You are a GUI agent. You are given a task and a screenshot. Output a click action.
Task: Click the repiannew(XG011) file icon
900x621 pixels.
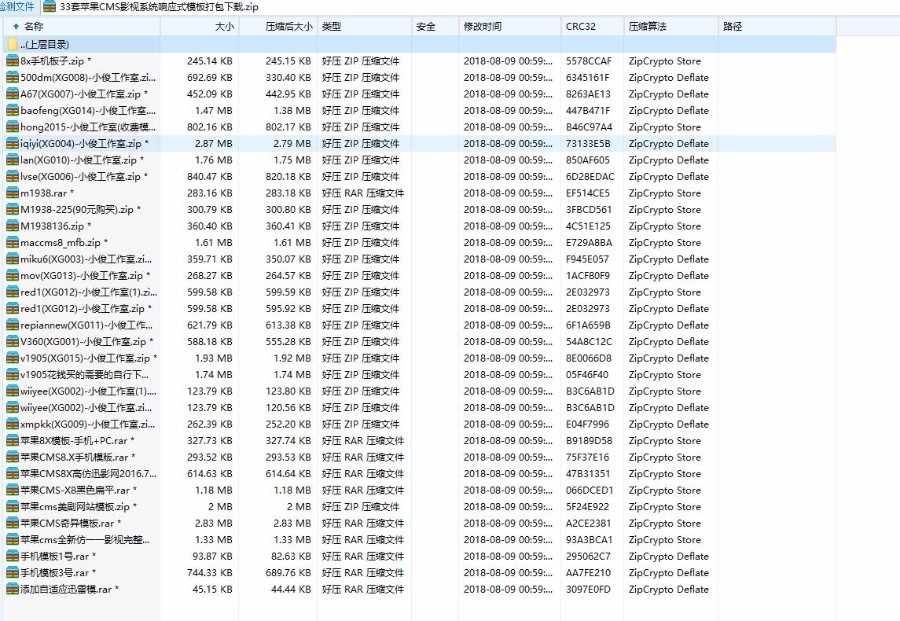click(x=12, y=325)
